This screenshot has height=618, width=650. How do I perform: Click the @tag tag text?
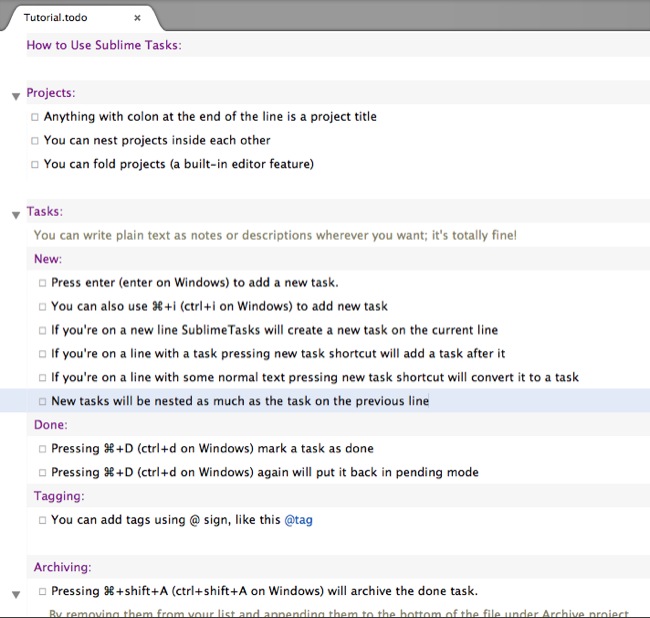(298, 520)
